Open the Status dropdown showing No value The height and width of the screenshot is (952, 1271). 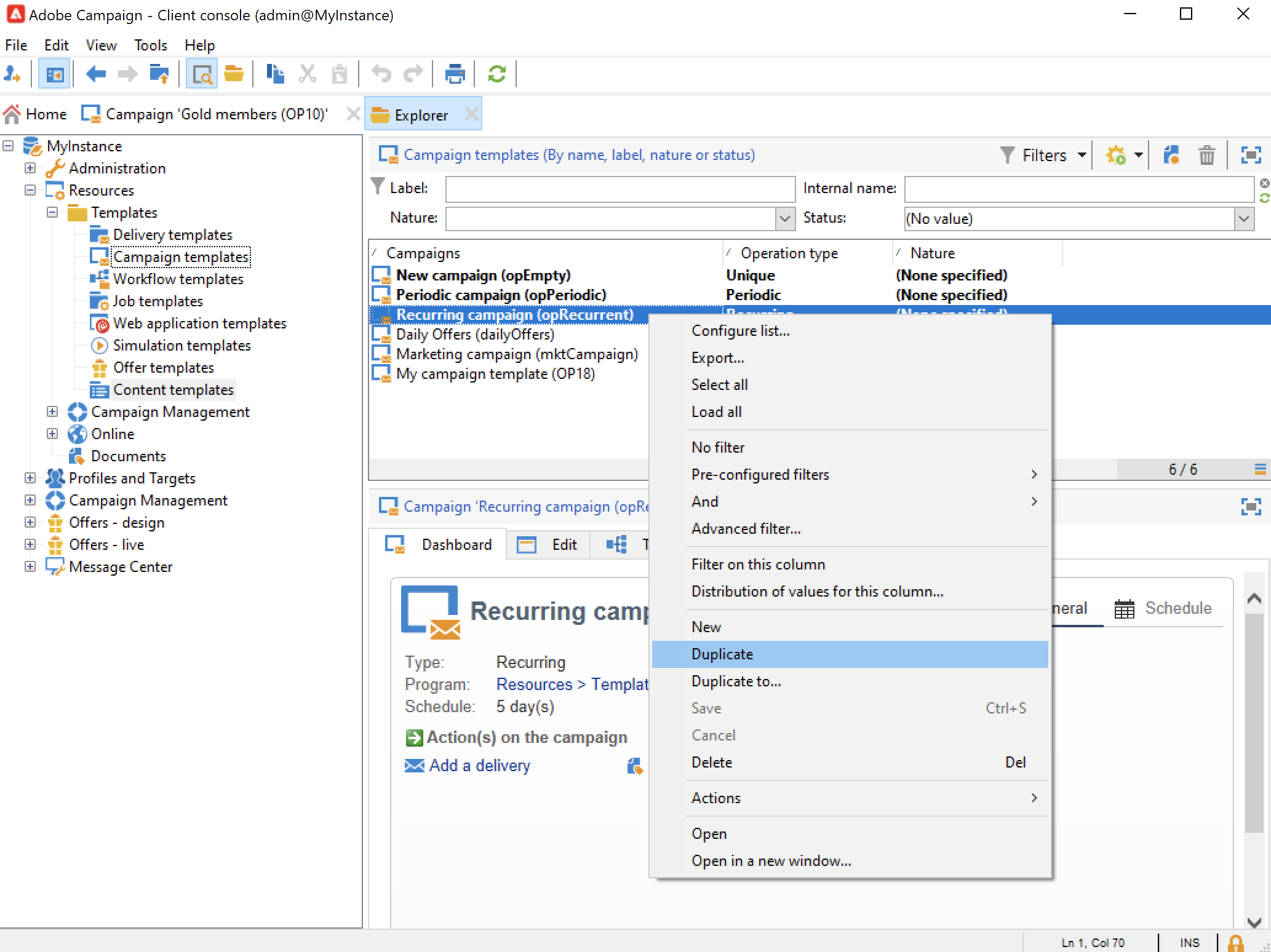1243,218
